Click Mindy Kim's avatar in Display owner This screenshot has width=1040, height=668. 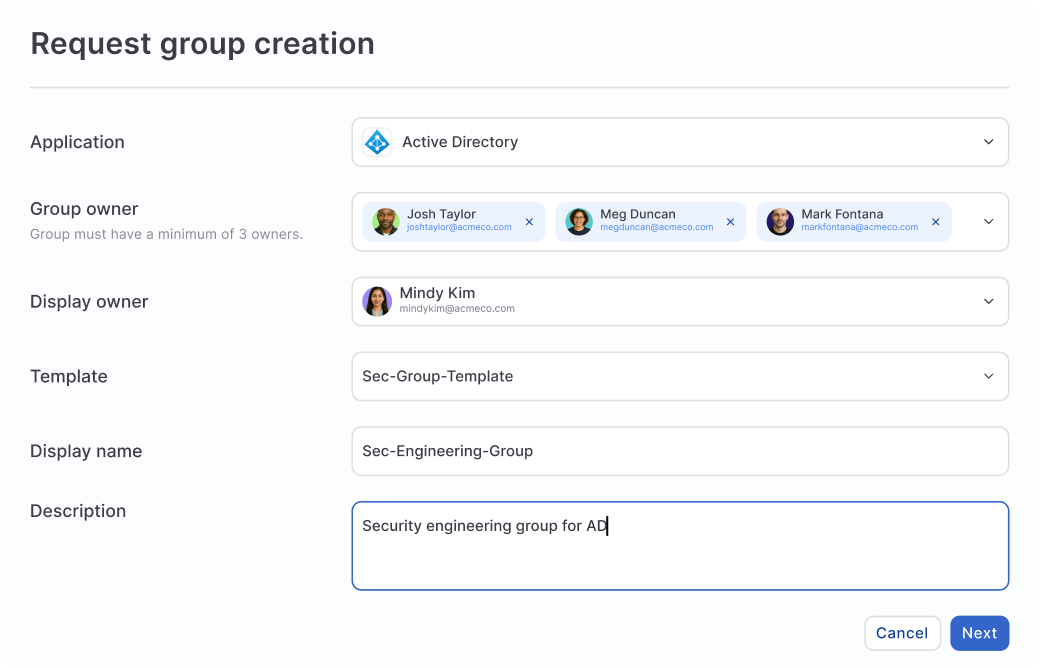point(377,301)
